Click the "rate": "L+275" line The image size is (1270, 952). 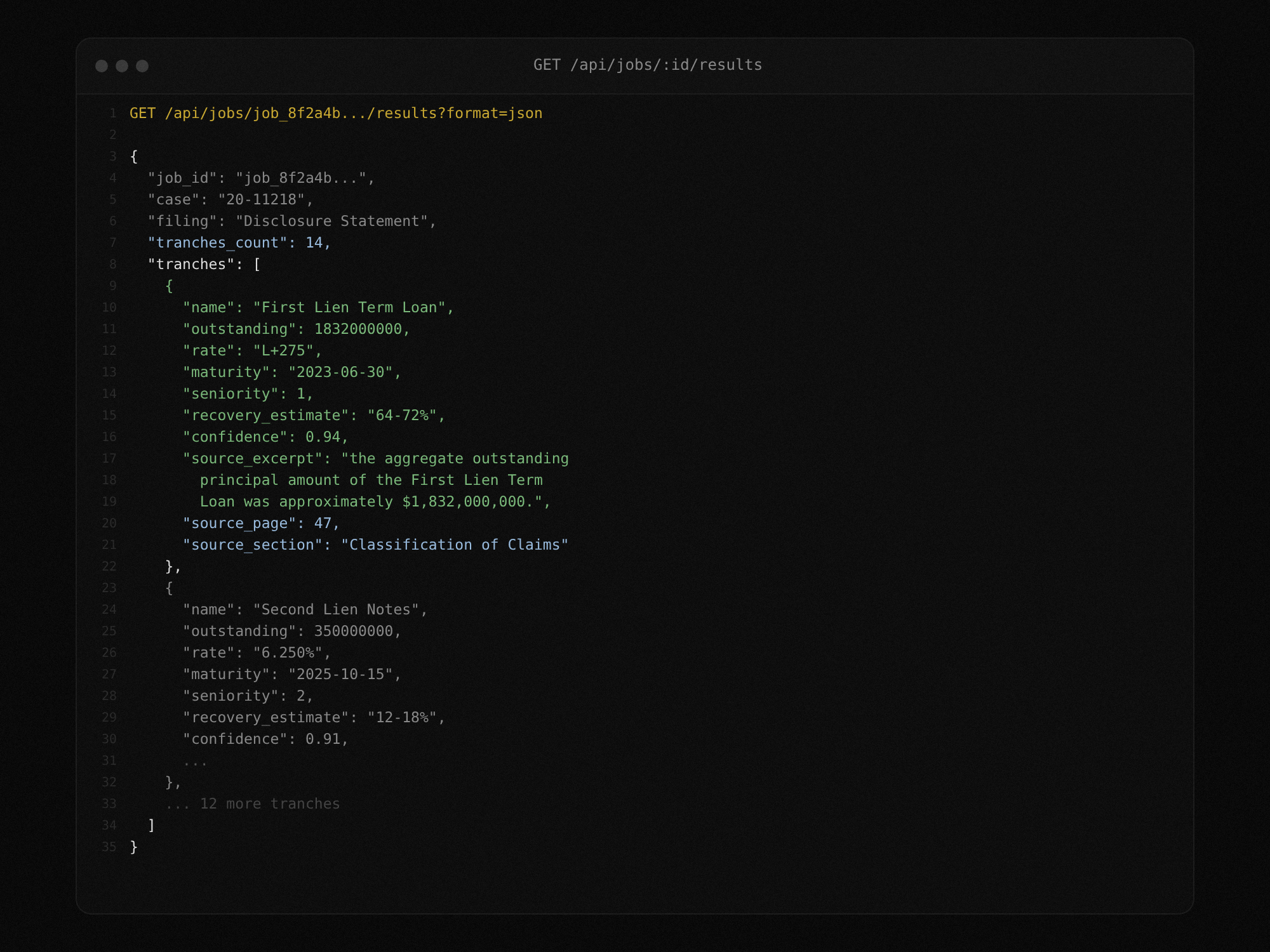point(253,350)
